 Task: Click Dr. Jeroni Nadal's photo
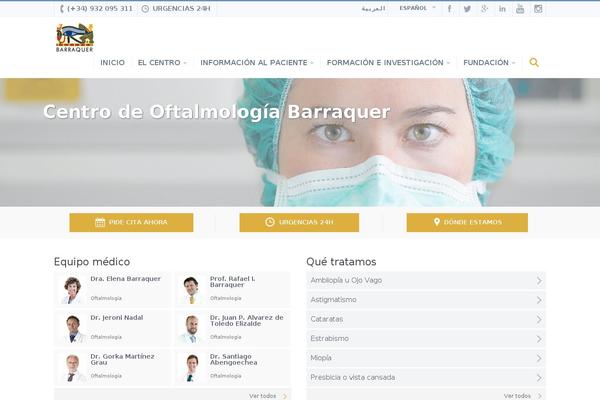(73, 329)
